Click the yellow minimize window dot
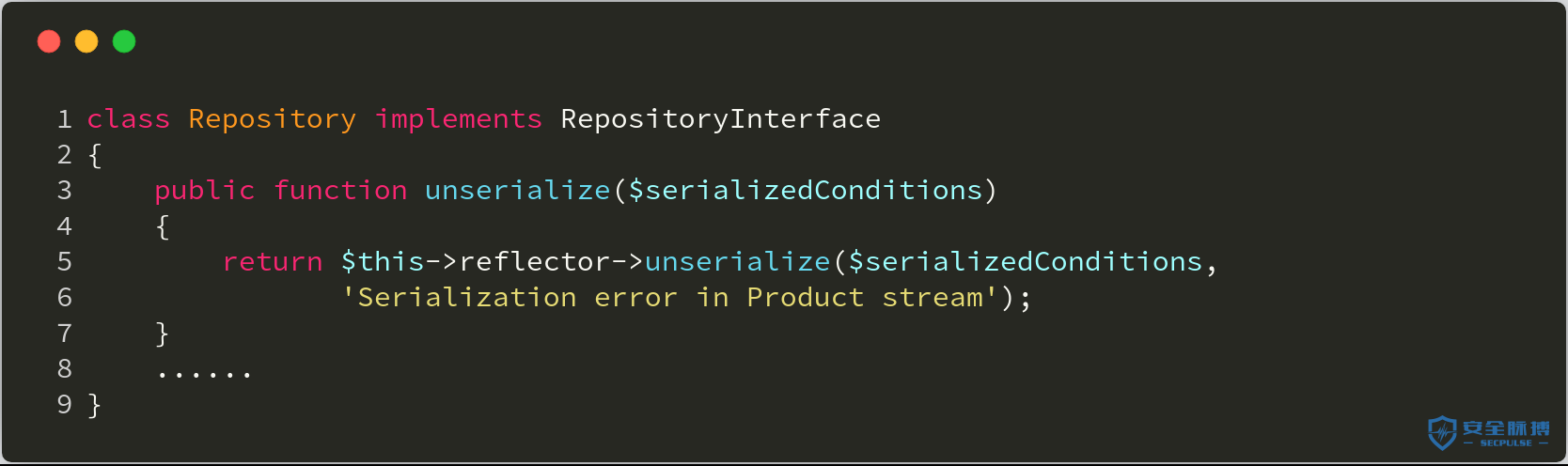The height and width of the screenshot is (466, 1568). tap(86, 41)
